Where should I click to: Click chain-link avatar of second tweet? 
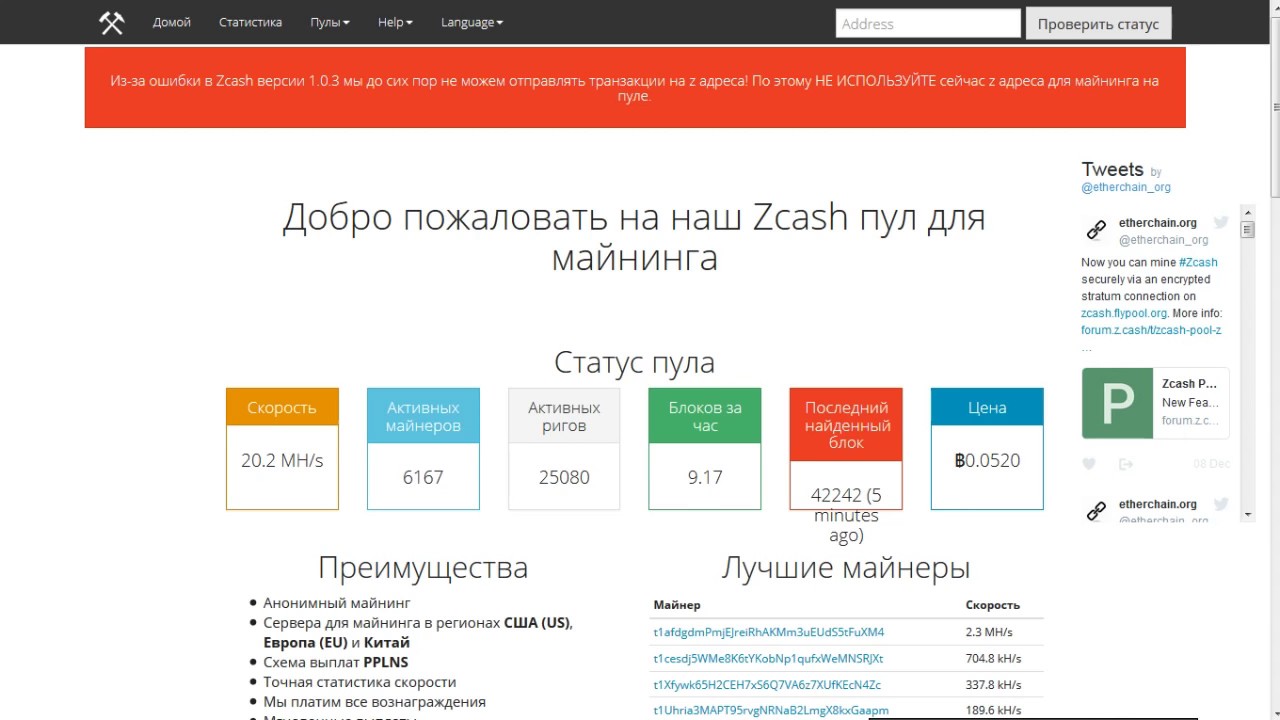[1096, 511]
